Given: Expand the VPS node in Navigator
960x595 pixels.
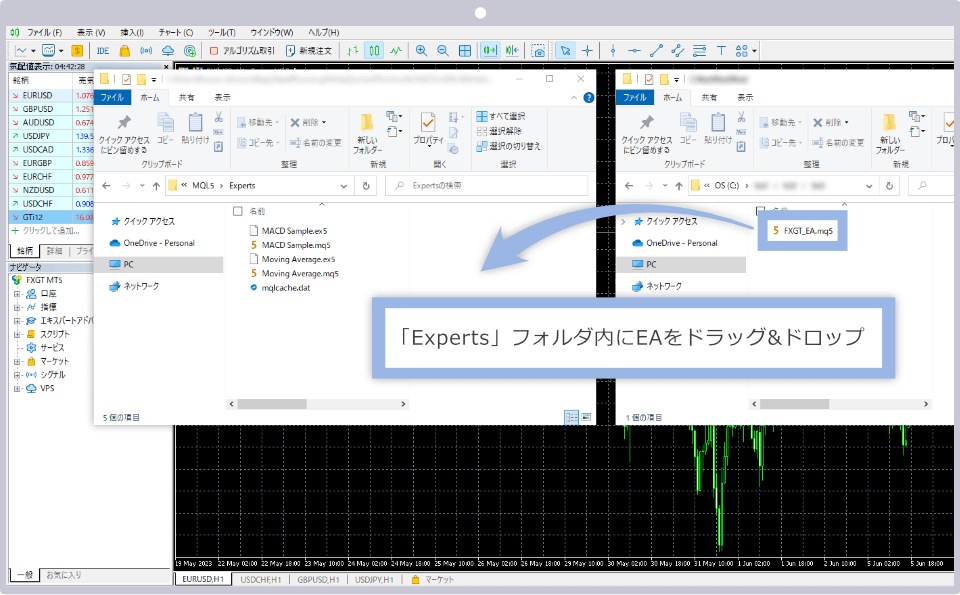Looking at the screenshot, I should pyautogui.click(x=17, y=388).
